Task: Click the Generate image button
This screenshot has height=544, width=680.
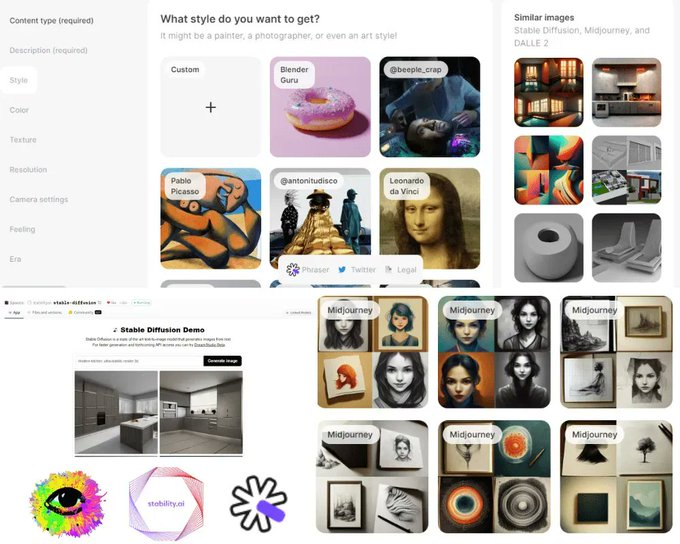Action: (x=222, y=361)
